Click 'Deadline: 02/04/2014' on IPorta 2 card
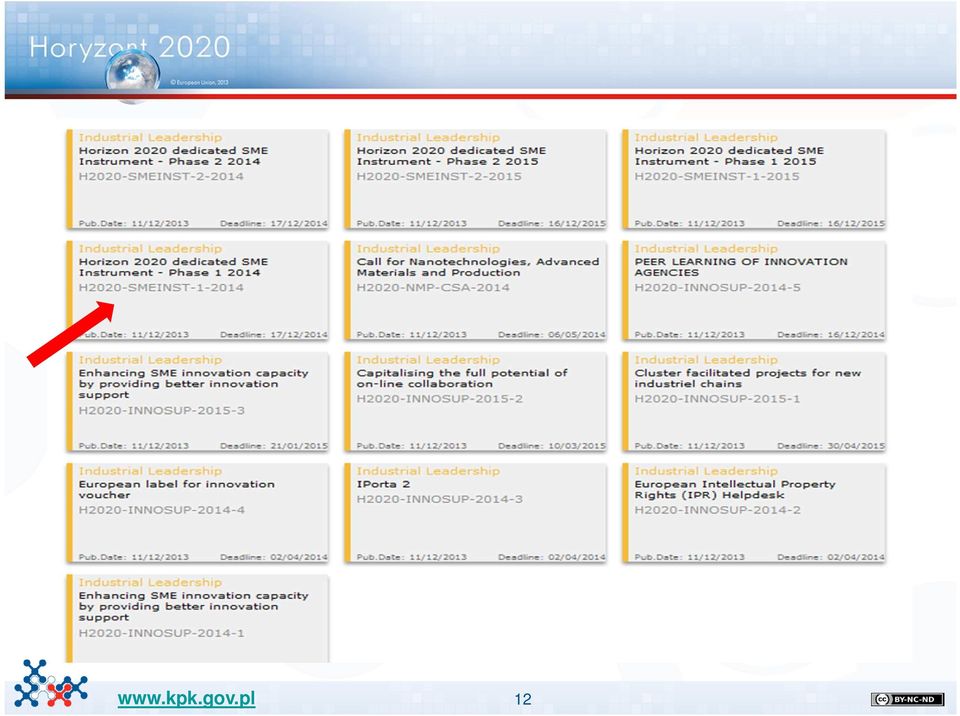Screen dimensions: 960x716 click(552, 557)
